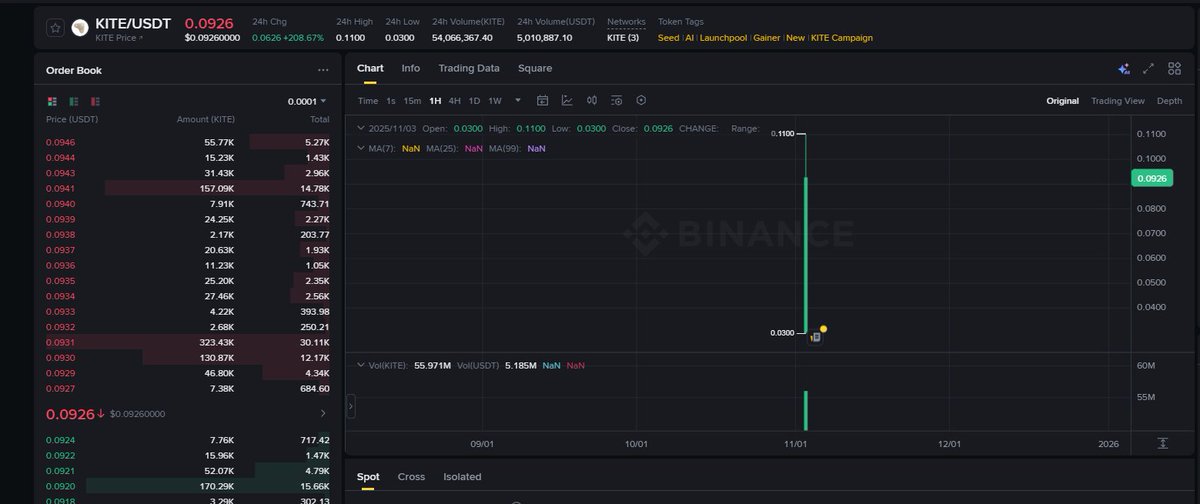Screen dimensions: 1200x504
Task: Expand chart to fullscreen
Action: [1148, 69]
